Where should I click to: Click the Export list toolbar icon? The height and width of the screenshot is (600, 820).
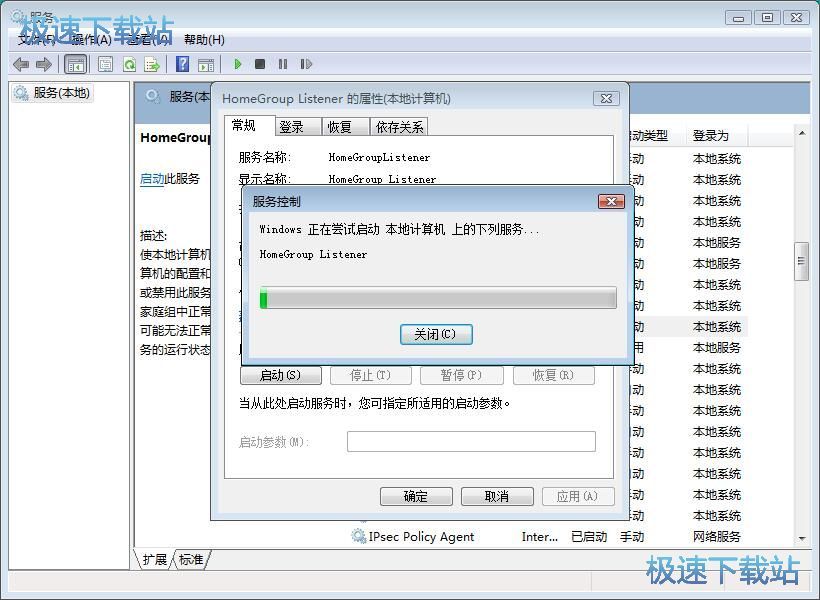(x=152, y=64)
